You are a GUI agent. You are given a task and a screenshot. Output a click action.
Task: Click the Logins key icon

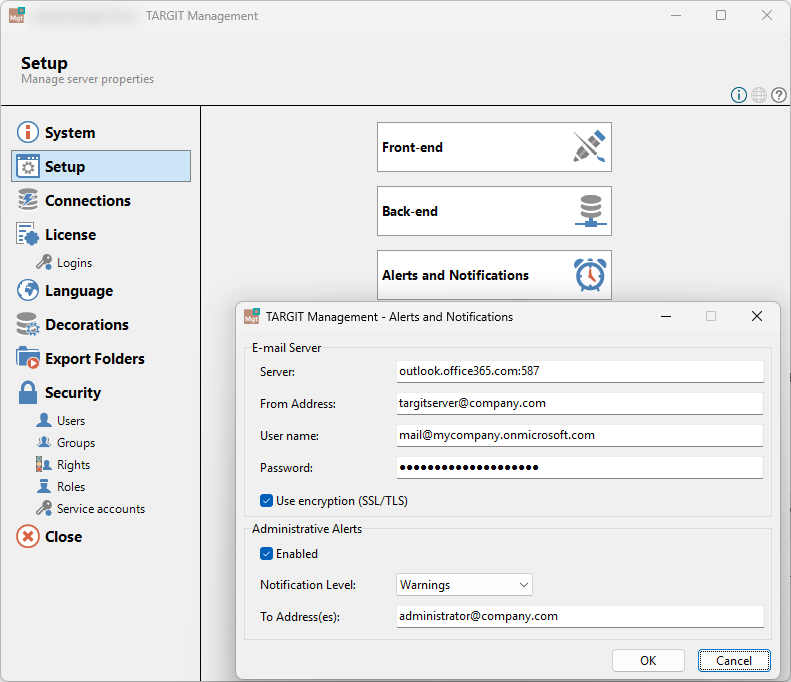click(x=44, y=262)
